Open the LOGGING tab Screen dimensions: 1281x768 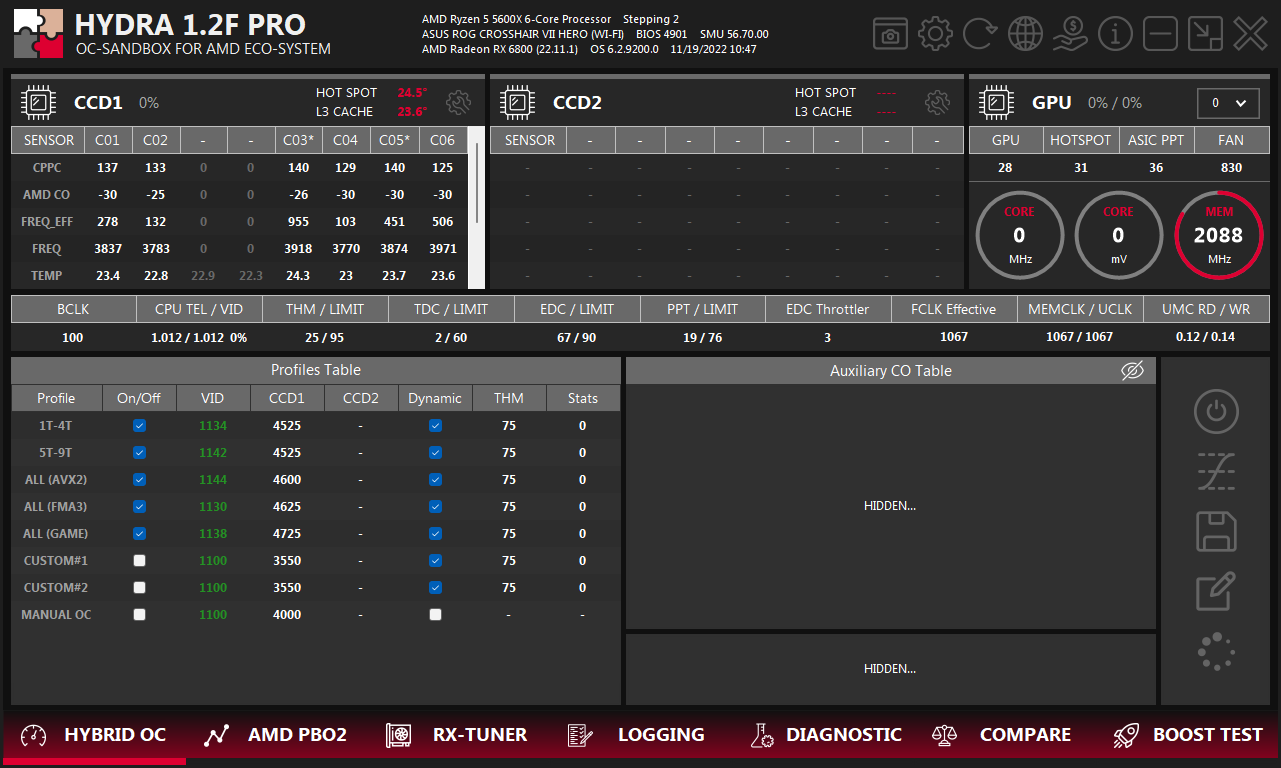coord(636,735)
